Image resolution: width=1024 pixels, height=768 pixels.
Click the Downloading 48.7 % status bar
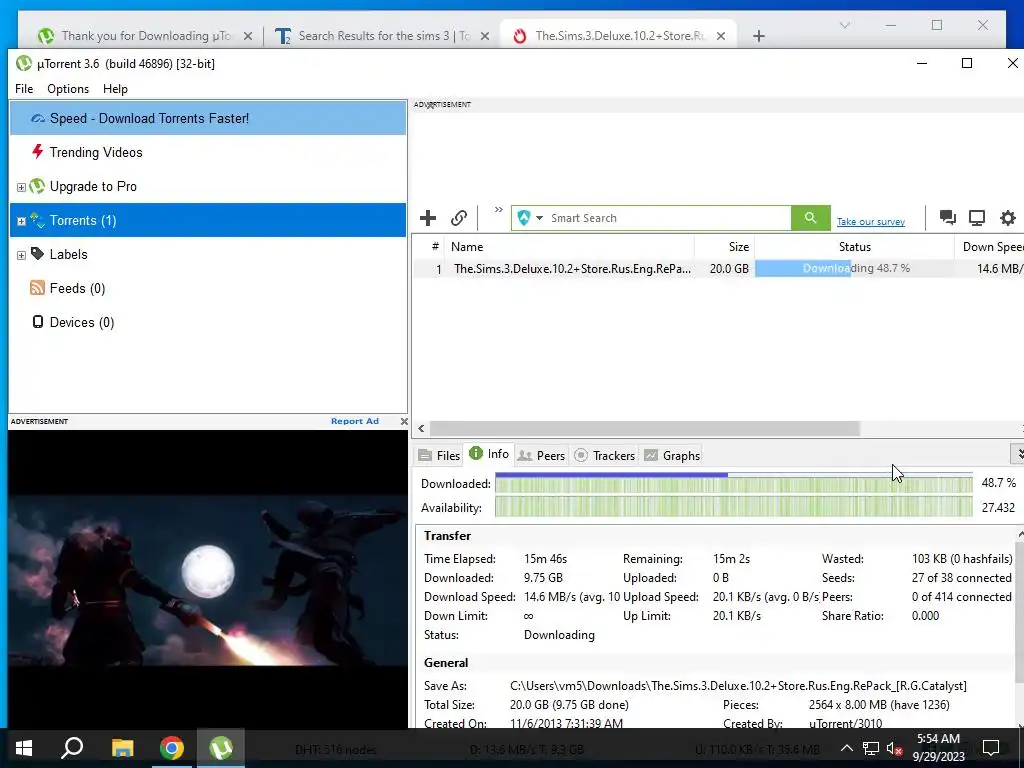[x=855, y=268]
